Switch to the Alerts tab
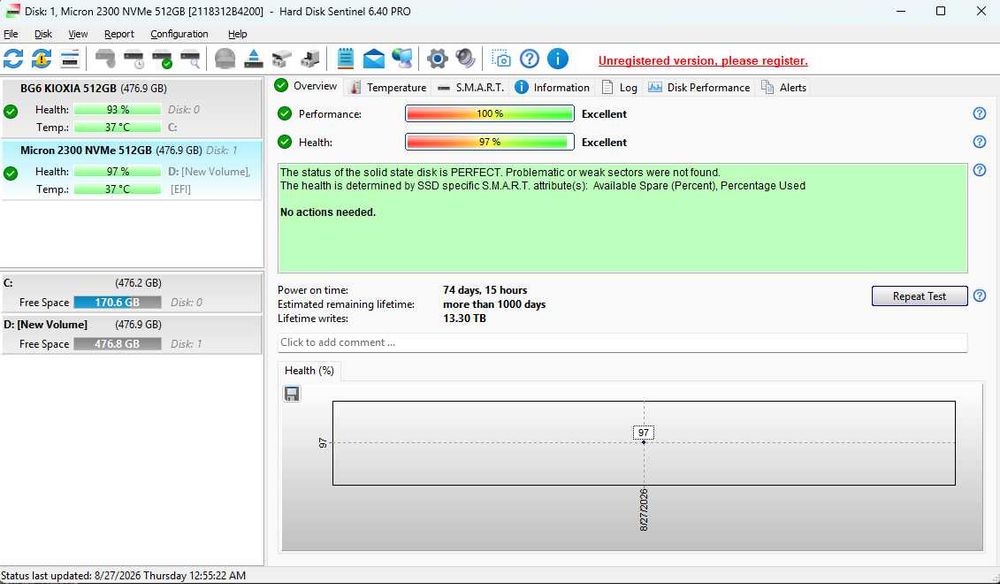This screenshot has height=584, width=1000. 784,87
